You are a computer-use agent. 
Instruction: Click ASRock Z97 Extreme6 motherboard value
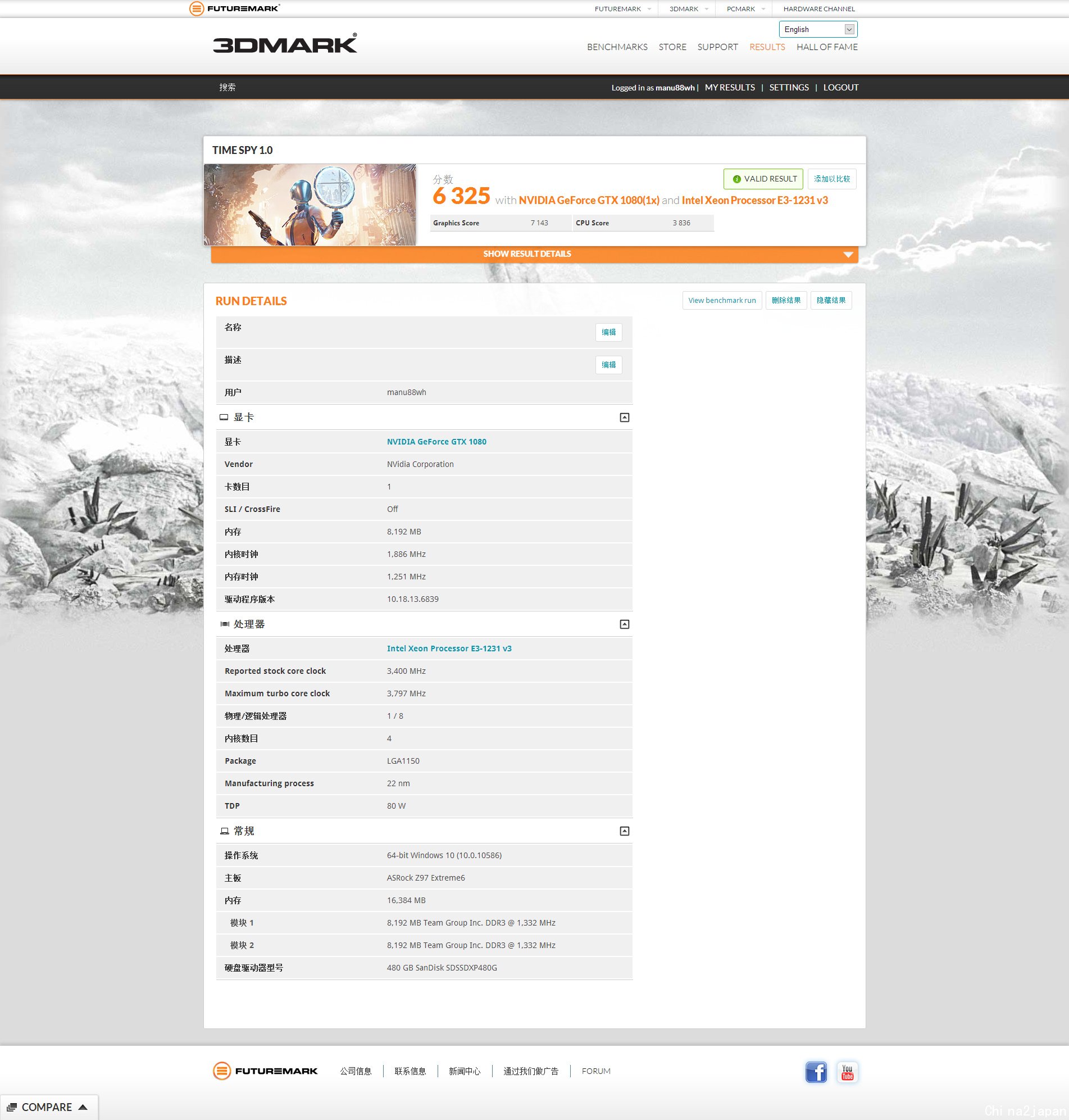[426, 878]
